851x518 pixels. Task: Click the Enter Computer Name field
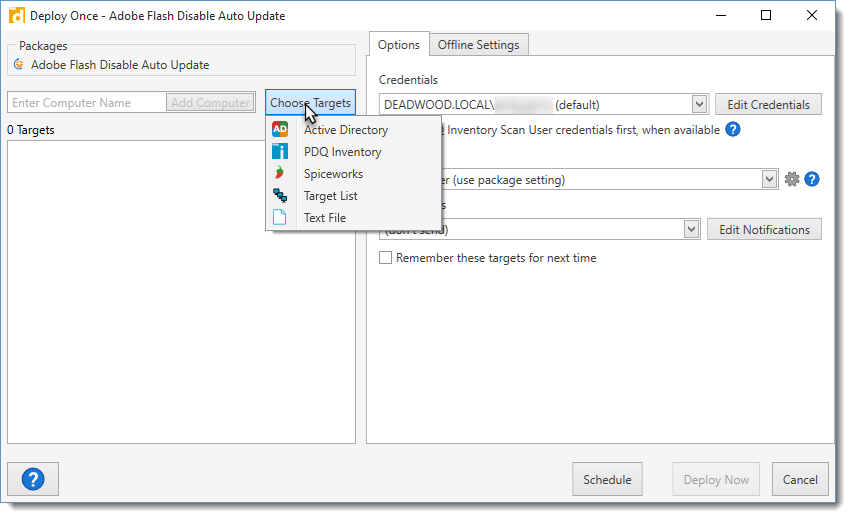(86, 103)
